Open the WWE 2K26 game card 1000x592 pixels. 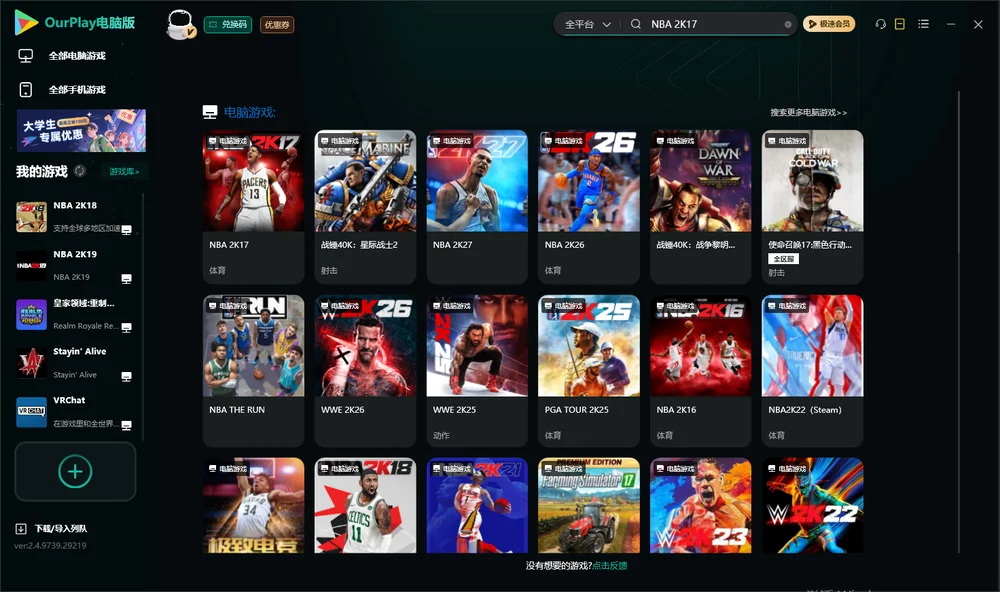pyautogui.click(x=365, y=371)
